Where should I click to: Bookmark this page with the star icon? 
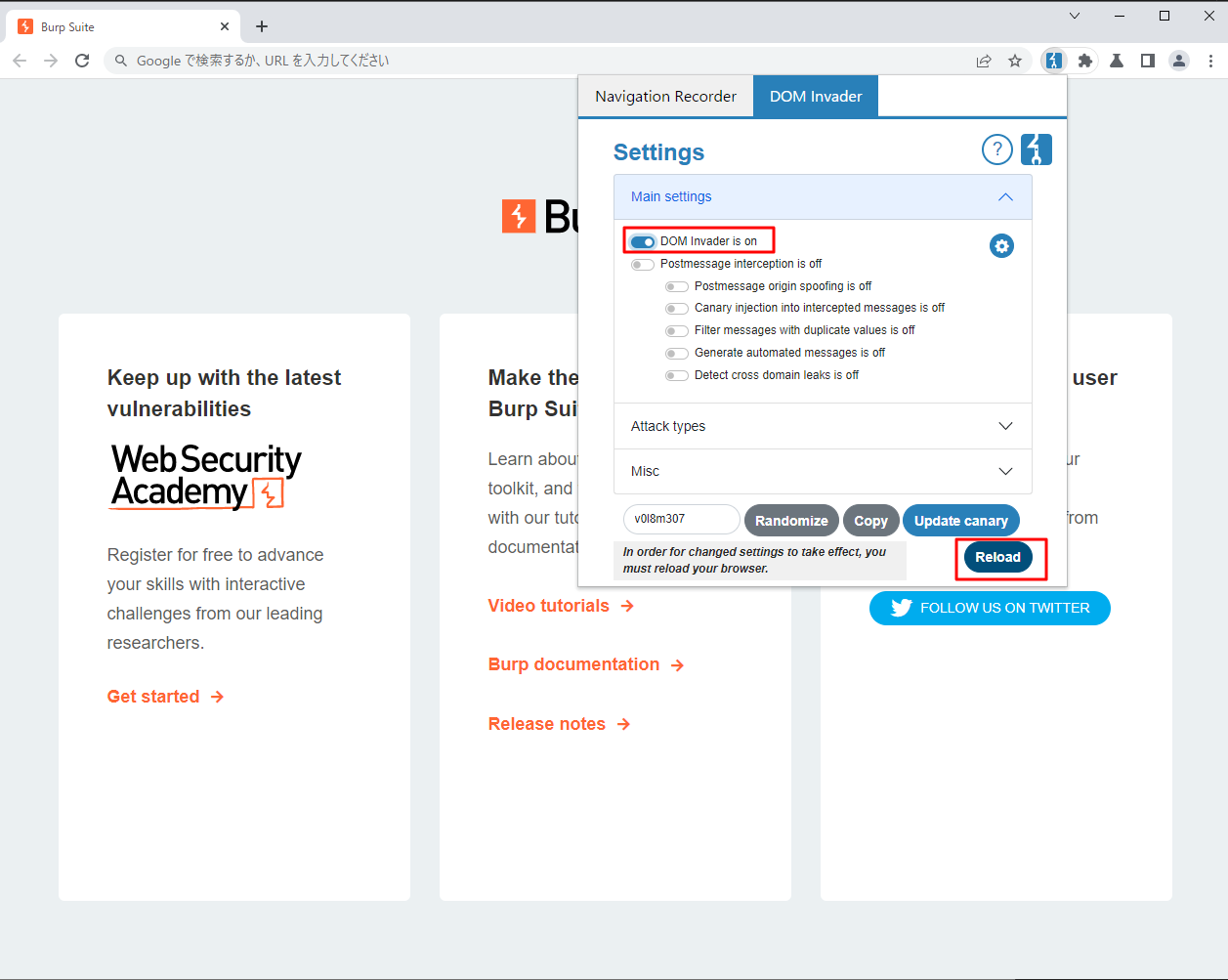(1015, 61)
